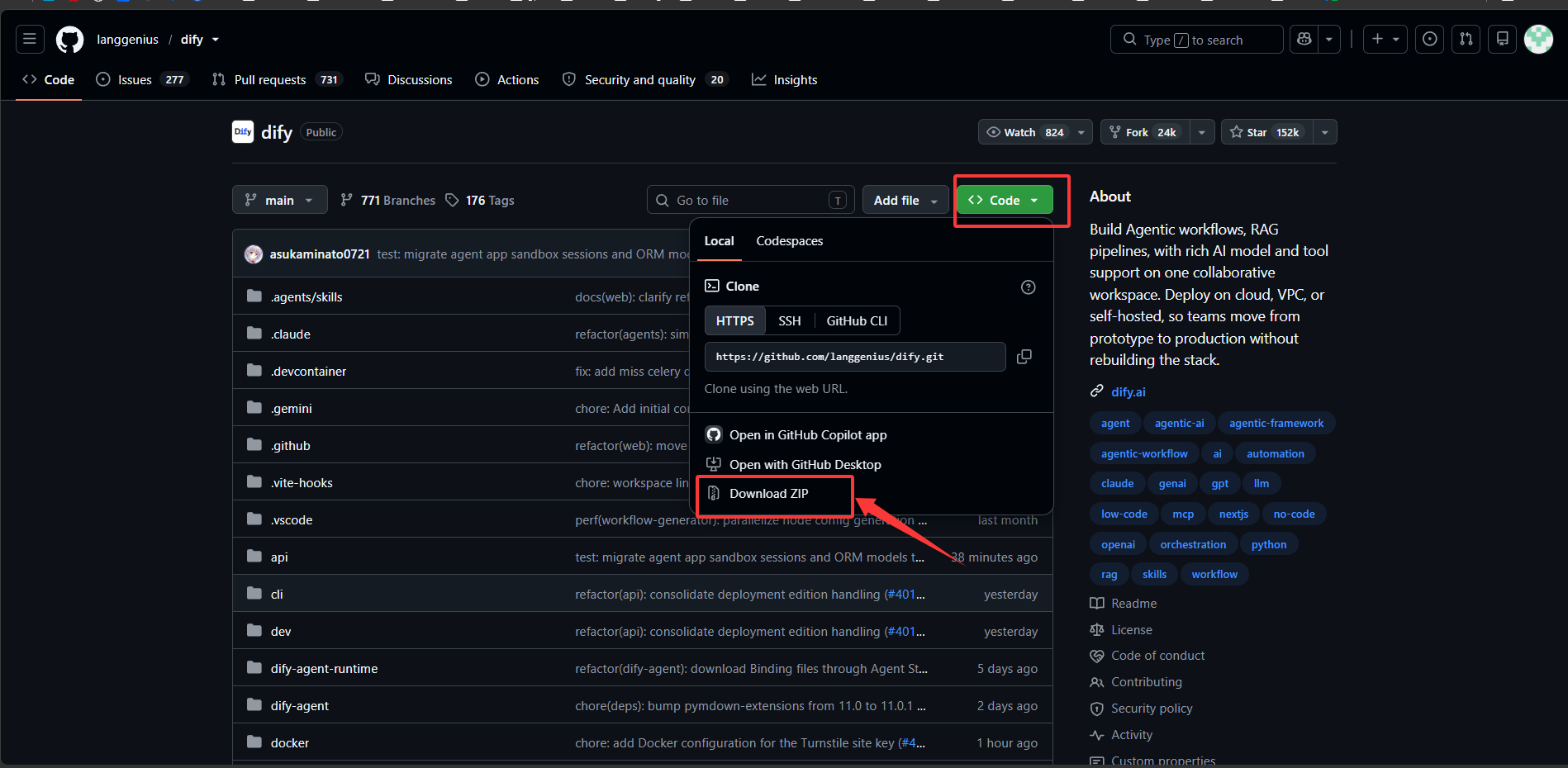1568x768 pixels.
Task: Open the dify-agent-runtime folder
Action: click(x=324, y=669)
